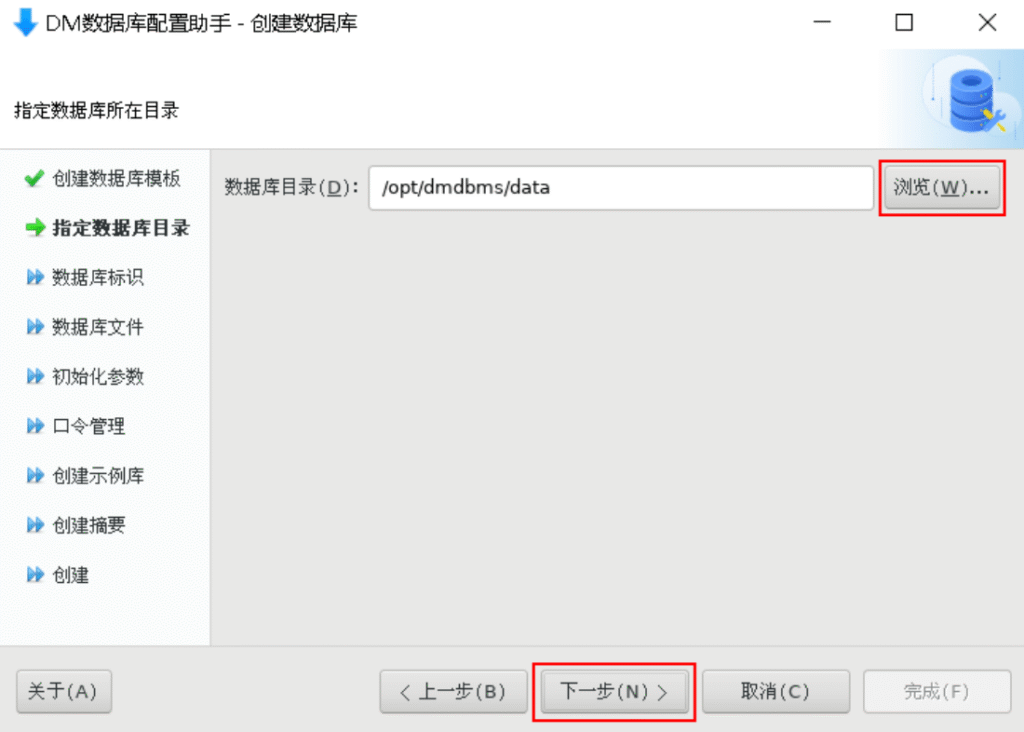The image size is (1024, 732).
Task: Click the 数据库目录 path input field
Action: (621, 187)
